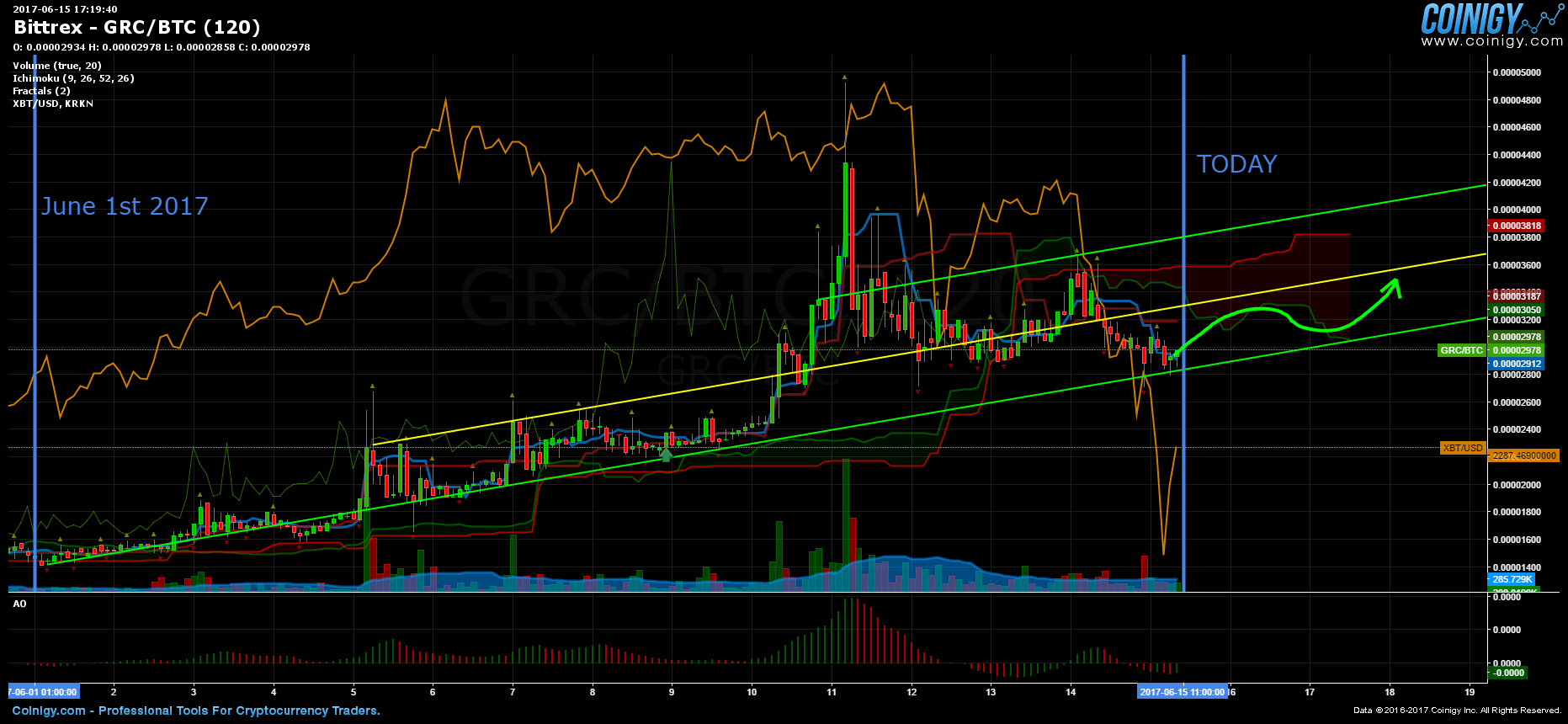This screenshot has height=724, width=1568.
Task: Open the Coinigy.com Professional Tools footer link
Action: click(x=196, y=711)
